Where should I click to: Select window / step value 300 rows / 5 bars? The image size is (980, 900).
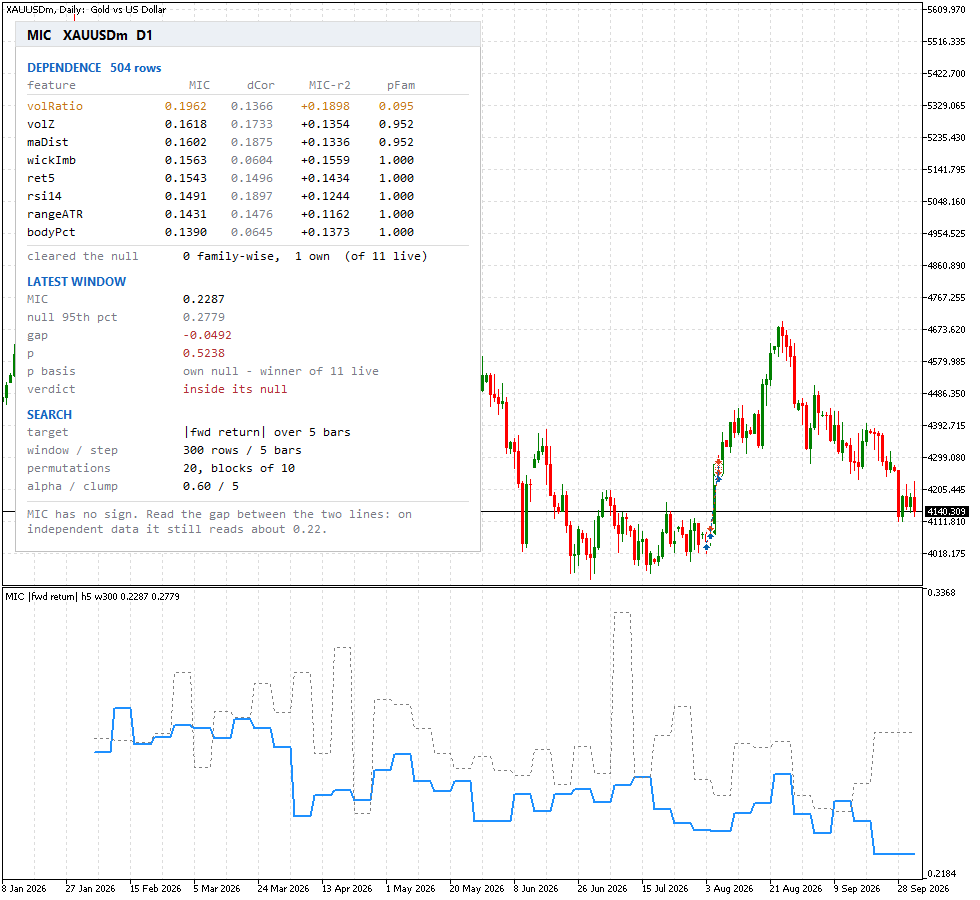pos(242,451)
